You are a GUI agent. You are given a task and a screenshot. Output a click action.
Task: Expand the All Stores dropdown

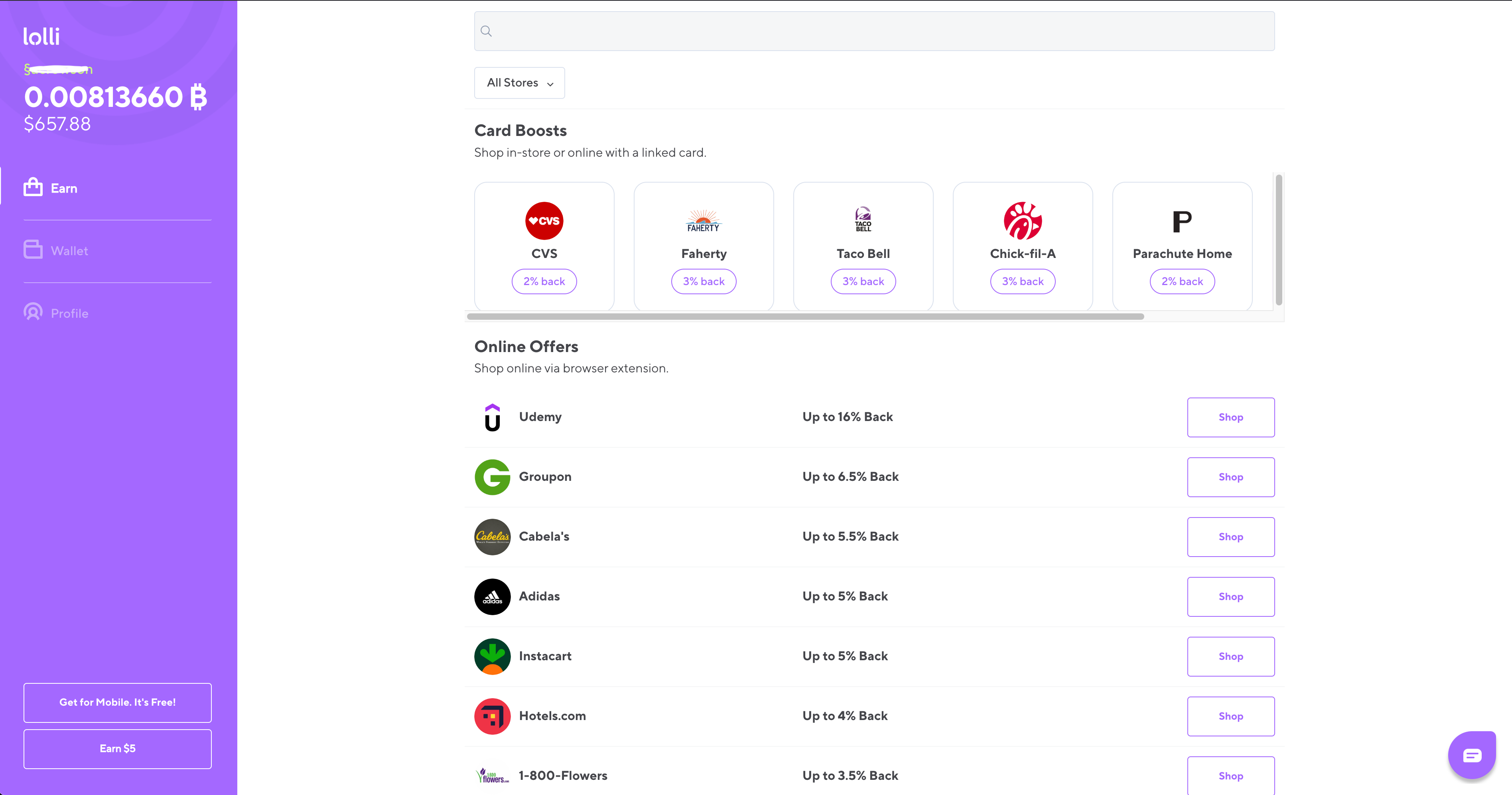click(x=519, y=83)
